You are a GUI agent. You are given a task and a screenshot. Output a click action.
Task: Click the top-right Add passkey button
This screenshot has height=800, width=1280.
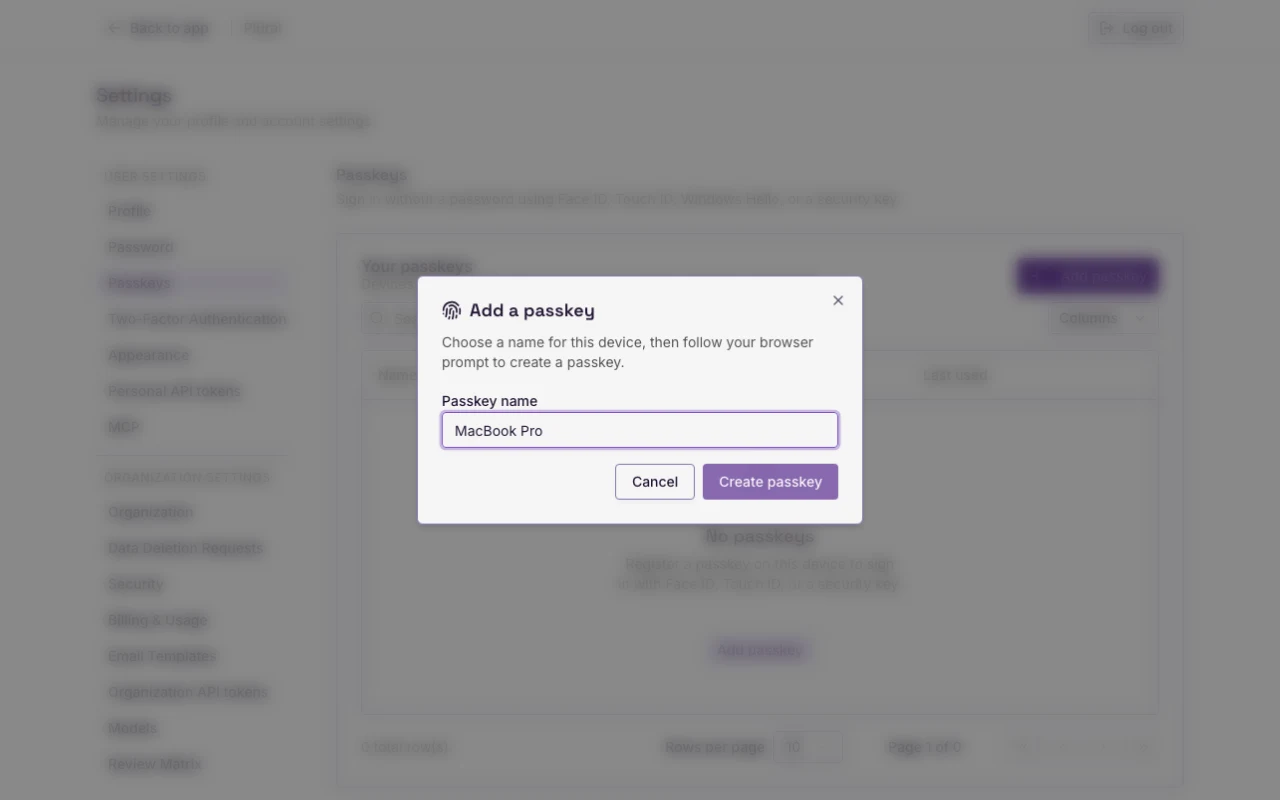(1088, 276)
